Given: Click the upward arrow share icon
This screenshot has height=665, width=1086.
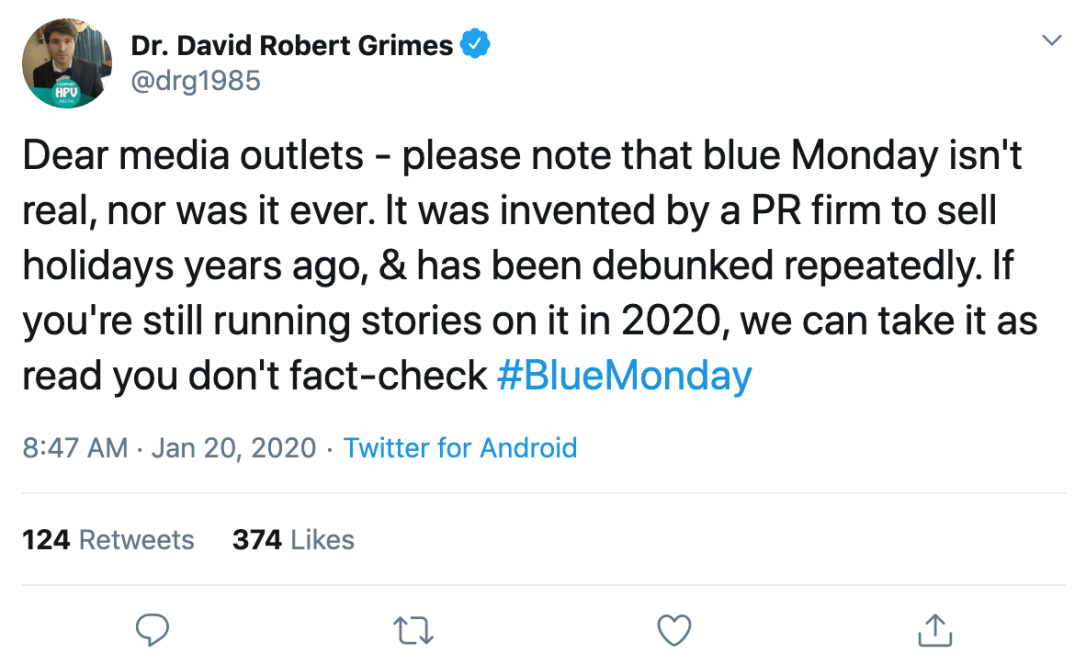Looking at the screenshot, I should (934, 630).
